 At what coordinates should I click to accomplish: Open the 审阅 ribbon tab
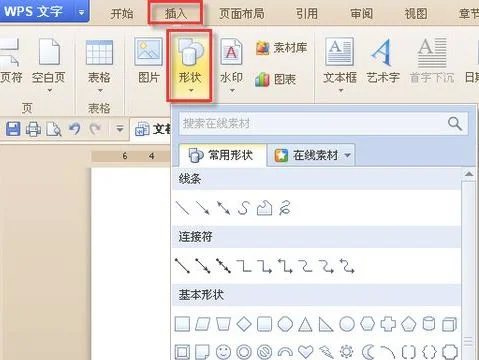[362, 14]
